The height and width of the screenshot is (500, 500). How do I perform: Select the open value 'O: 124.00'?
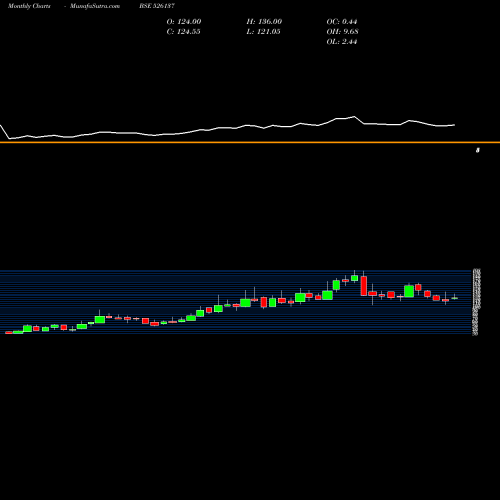pyautogui.click(x=184, y=22)
